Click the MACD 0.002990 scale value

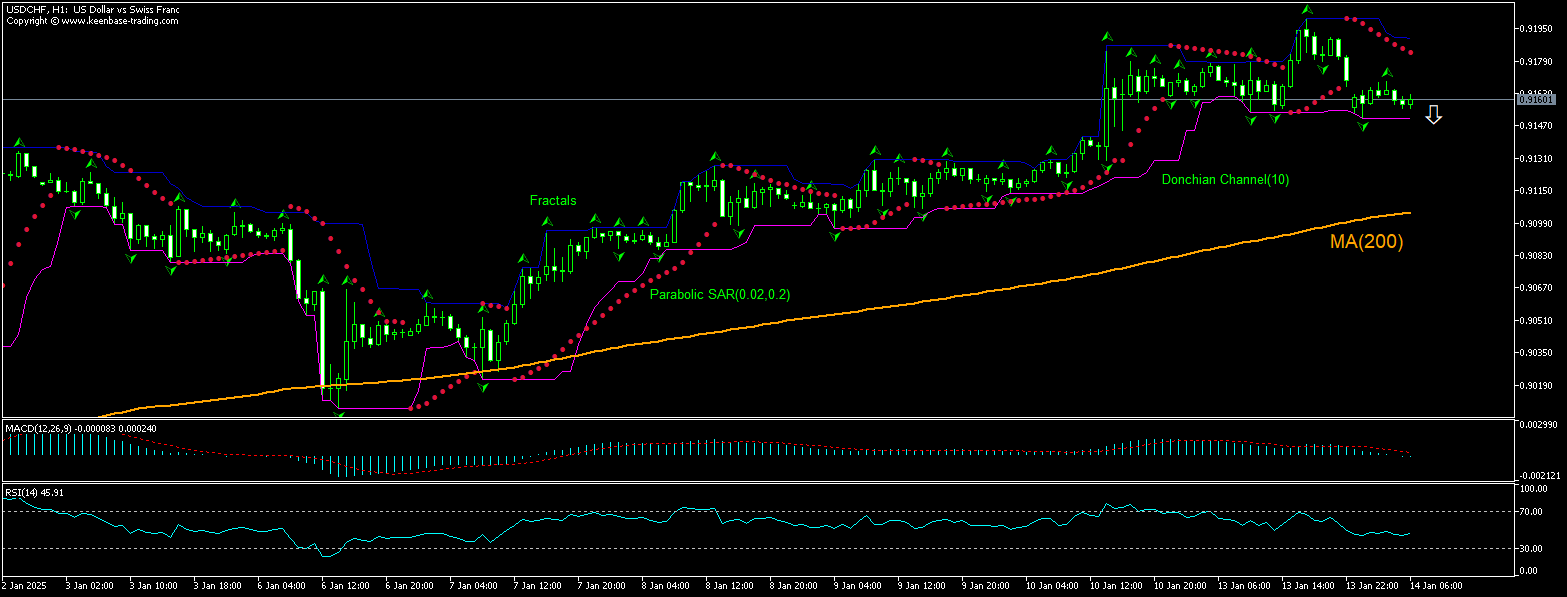click(1537, 426)
